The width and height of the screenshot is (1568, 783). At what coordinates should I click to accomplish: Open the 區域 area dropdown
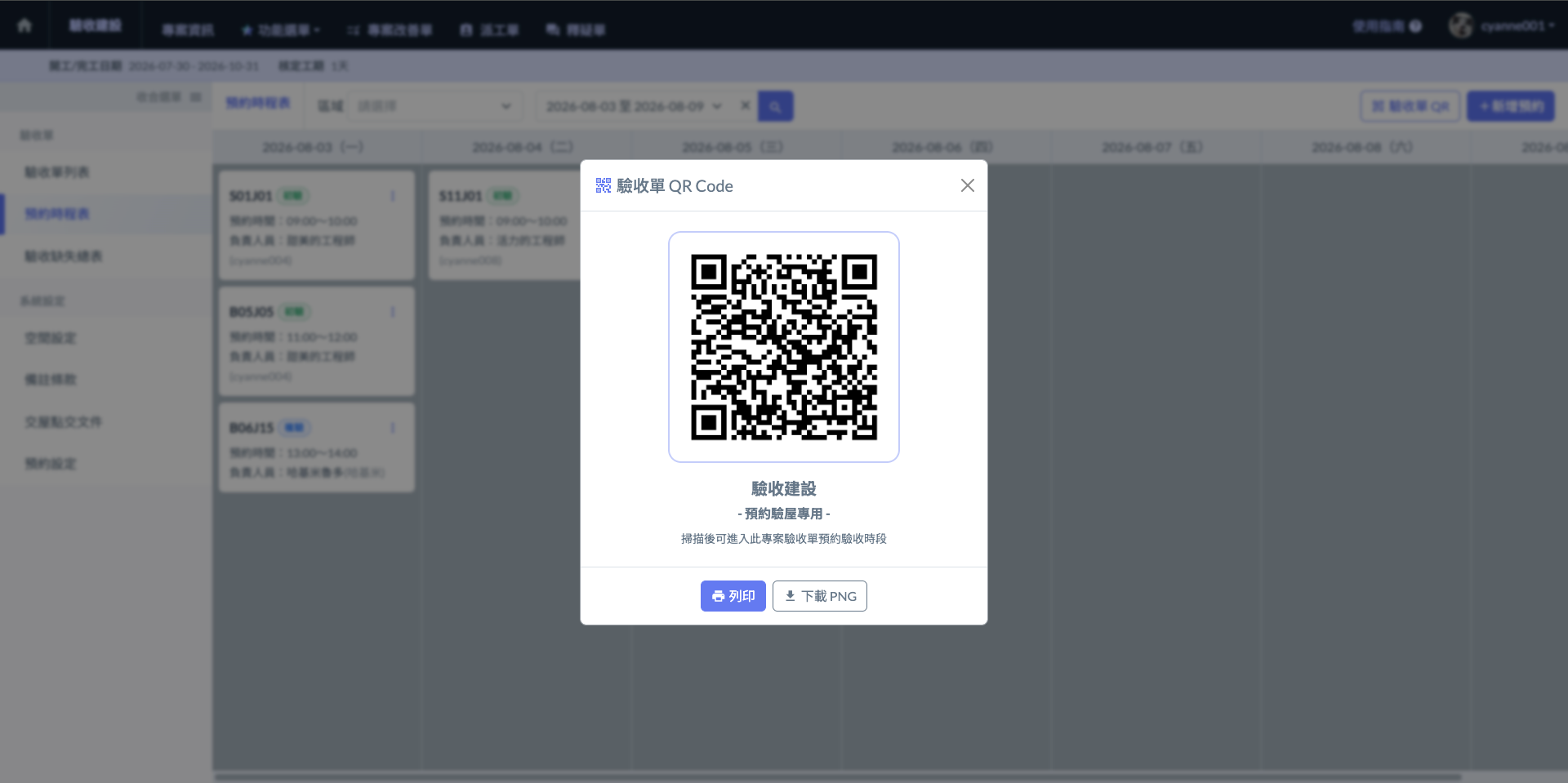click(x=434, y=106)
